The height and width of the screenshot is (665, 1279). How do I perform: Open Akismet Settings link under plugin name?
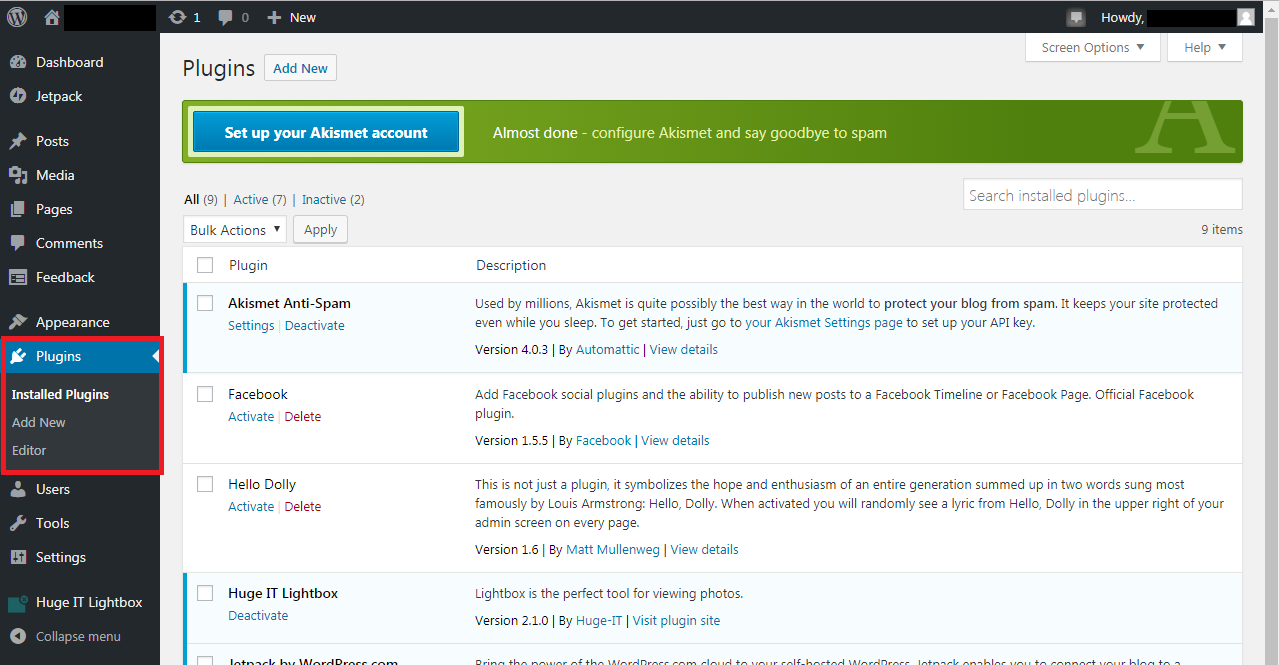251,325
